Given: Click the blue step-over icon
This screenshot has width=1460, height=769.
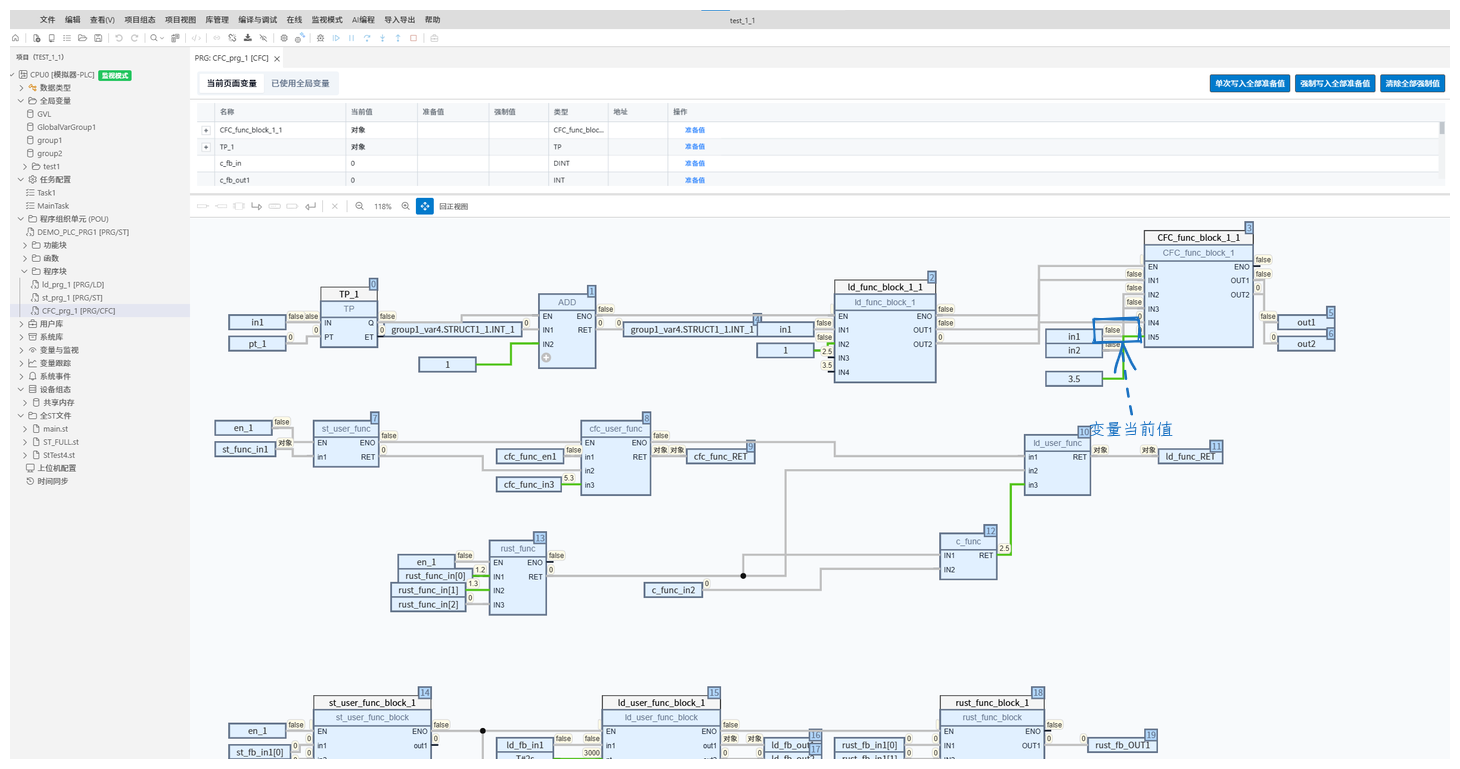Looking at the screenshot, I should click(367, 38).
